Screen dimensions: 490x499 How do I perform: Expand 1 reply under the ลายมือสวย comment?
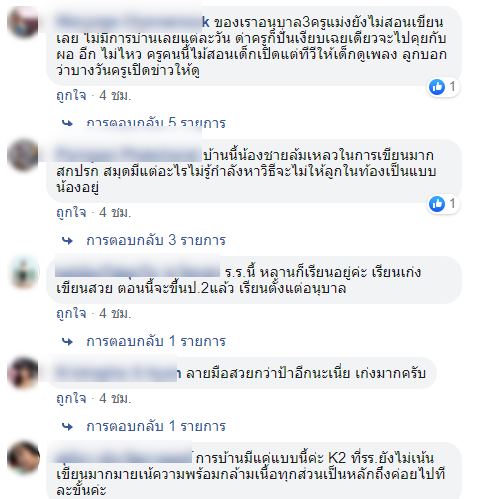click(x=156, y=426)
